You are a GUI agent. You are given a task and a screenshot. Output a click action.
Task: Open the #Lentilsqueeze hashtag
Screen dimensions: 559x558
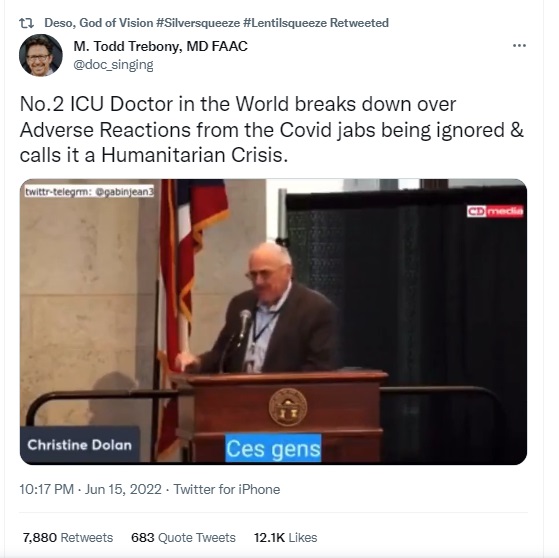click(x=285, y=23)
